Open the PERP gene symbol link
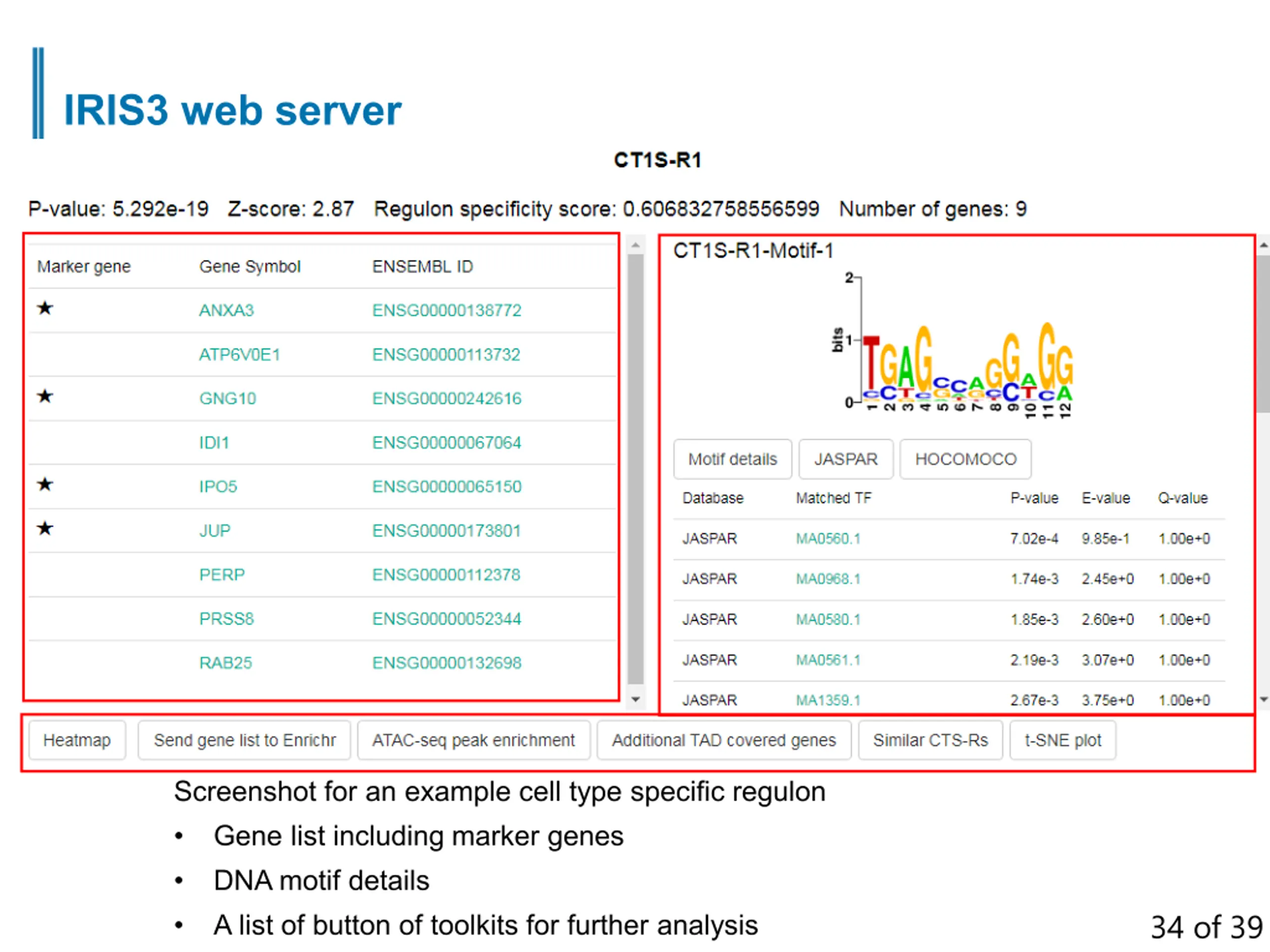 click(x=222, y=574)
